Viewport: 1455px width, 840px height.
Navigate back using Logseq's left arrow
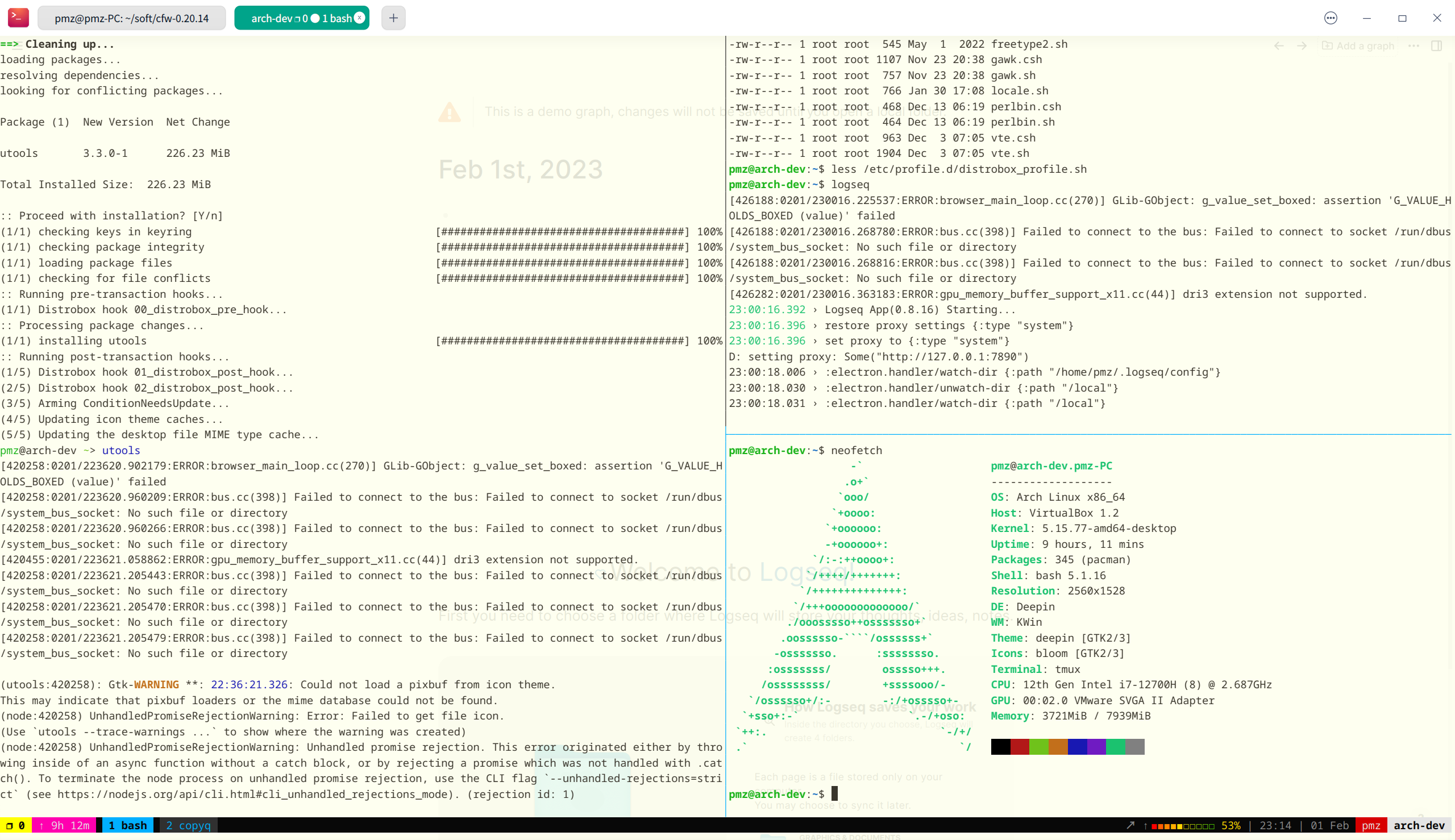pos(1281,45)
